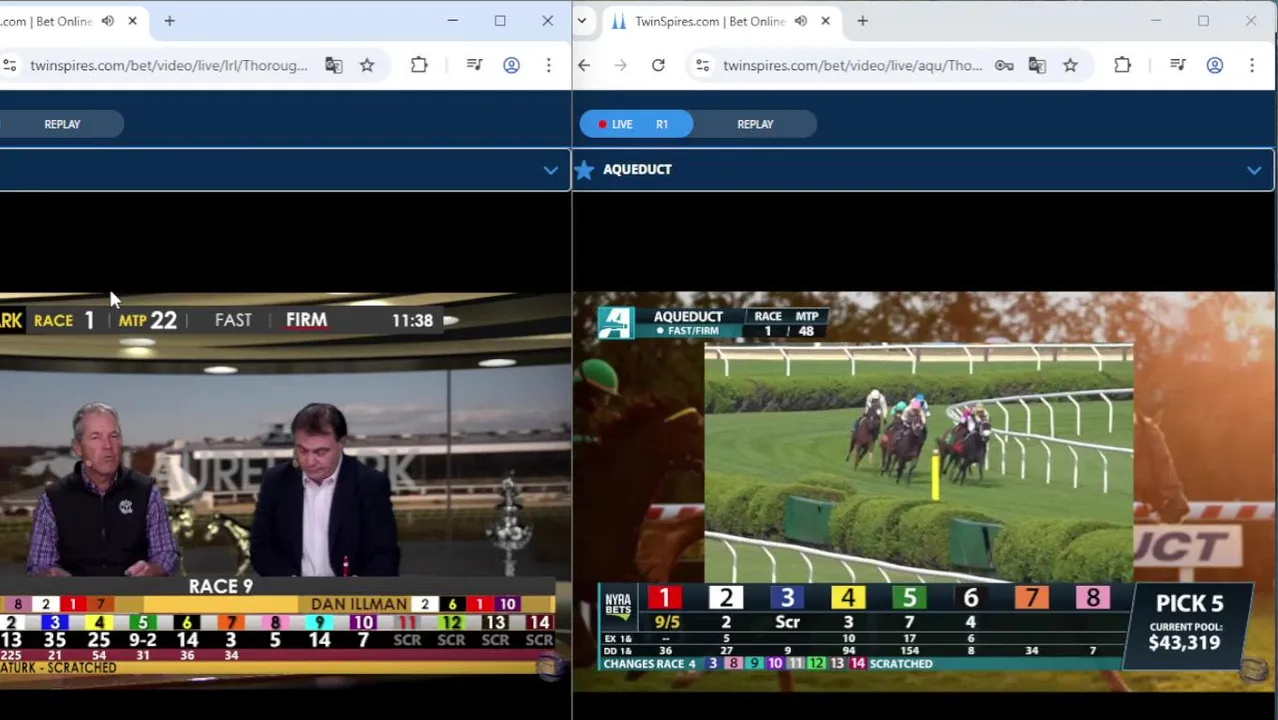
Task: Open media controls in left window toolbar
Action: pyautogui.click(x=474, y=65)
